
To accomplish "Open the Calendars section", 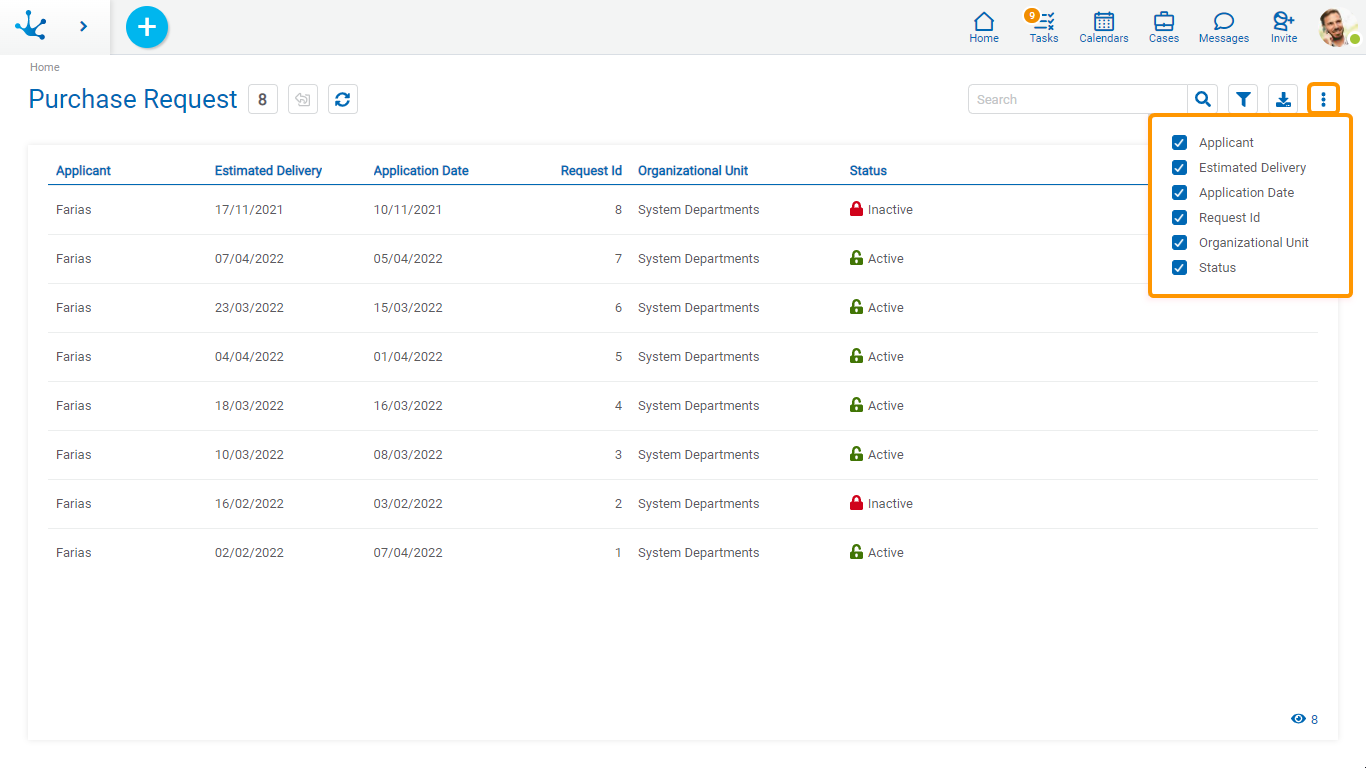I will [x=1104, y=27].
